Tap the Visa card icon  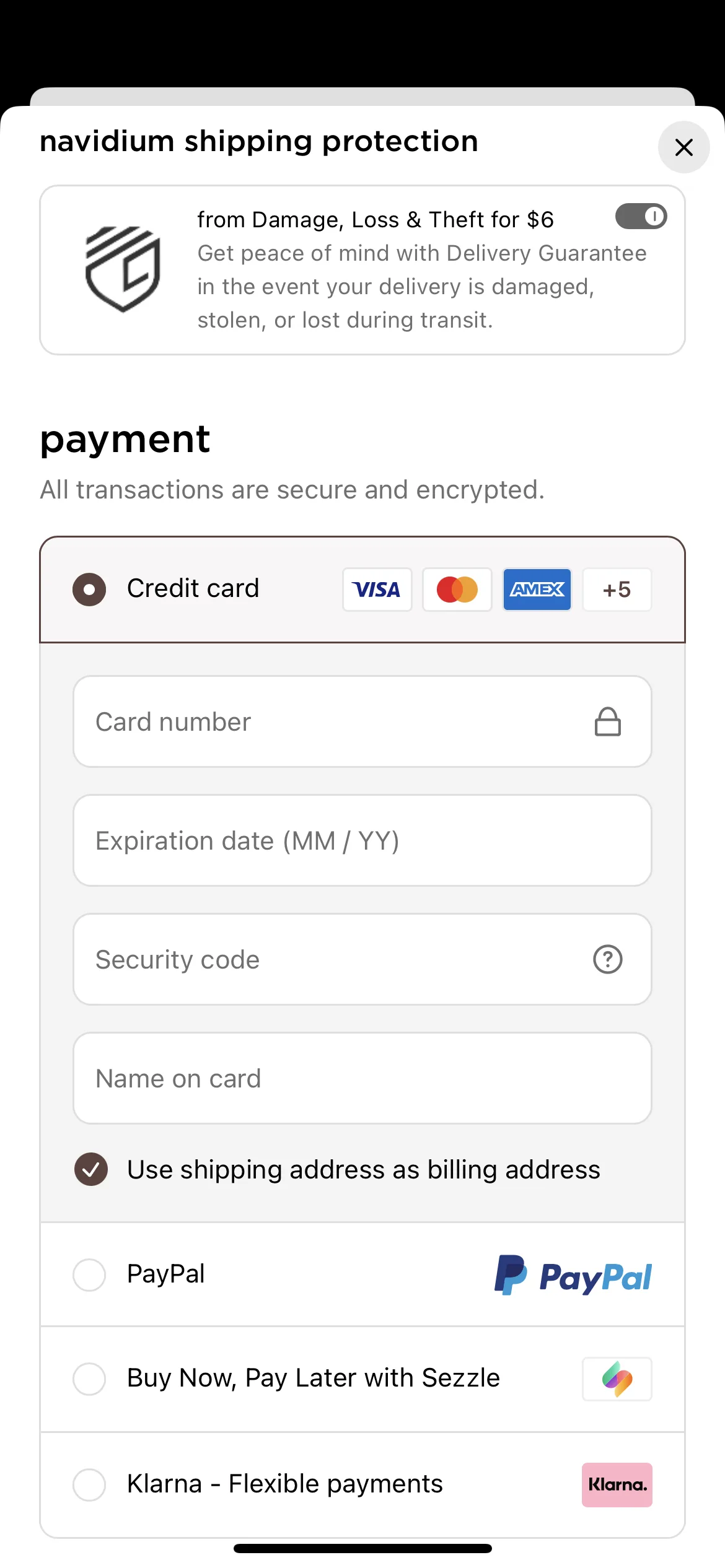coord(377,590)
